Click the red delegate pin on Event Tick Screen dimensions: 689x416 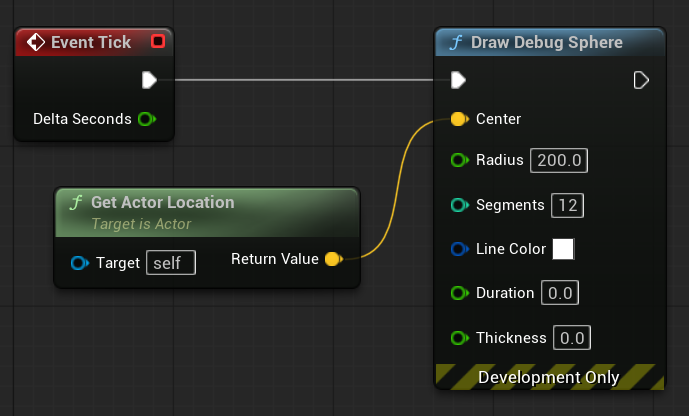pyautogui.click(x=157, y=42)
